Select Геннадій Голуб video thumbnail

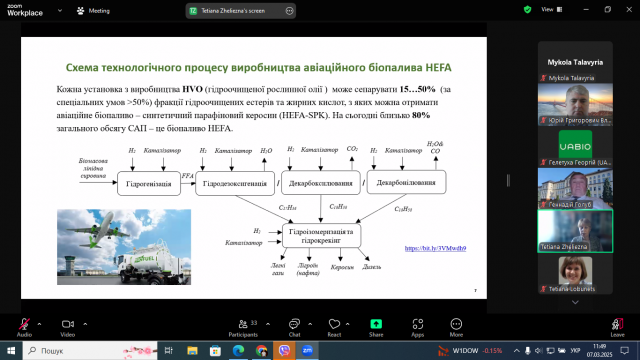(x=575, y=188)
